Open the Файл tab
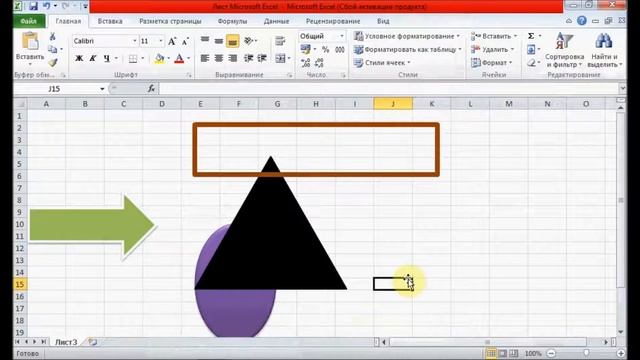 pos(29,21)
